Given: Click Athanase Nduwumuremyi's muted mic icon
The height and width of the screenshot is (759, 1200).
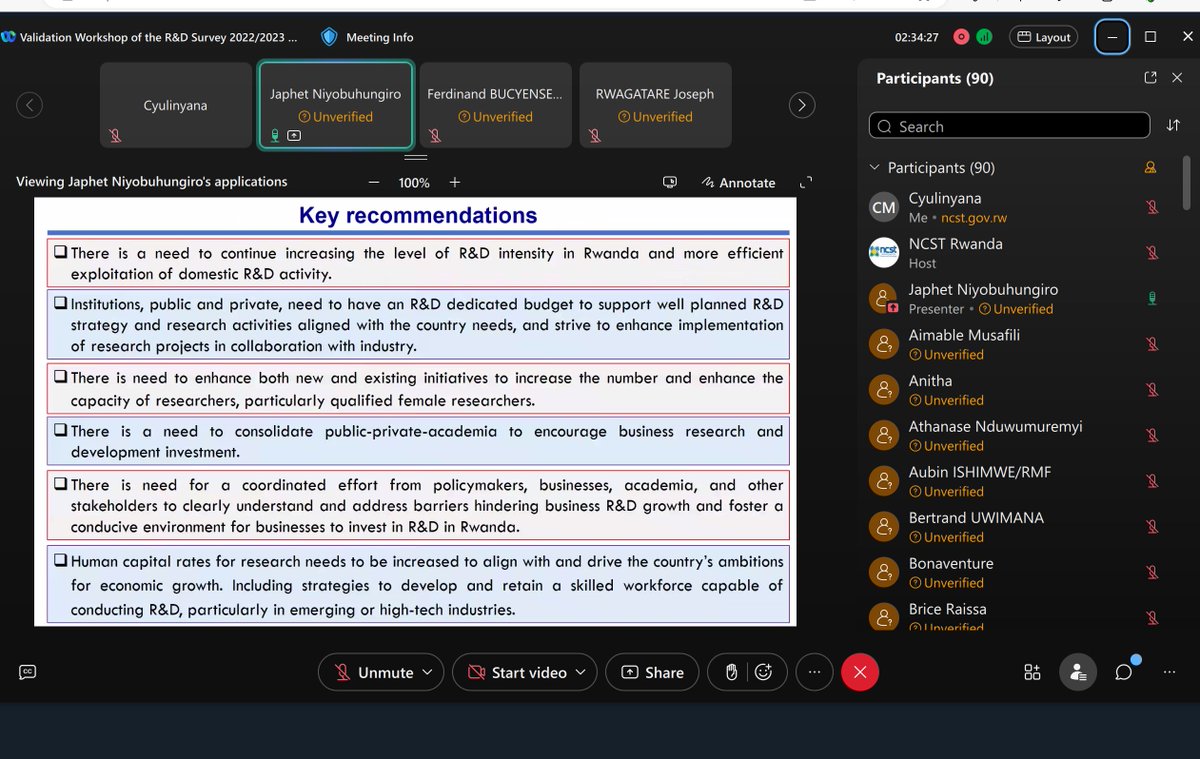Looking at the screenshot, I should tap(1152, 435).
